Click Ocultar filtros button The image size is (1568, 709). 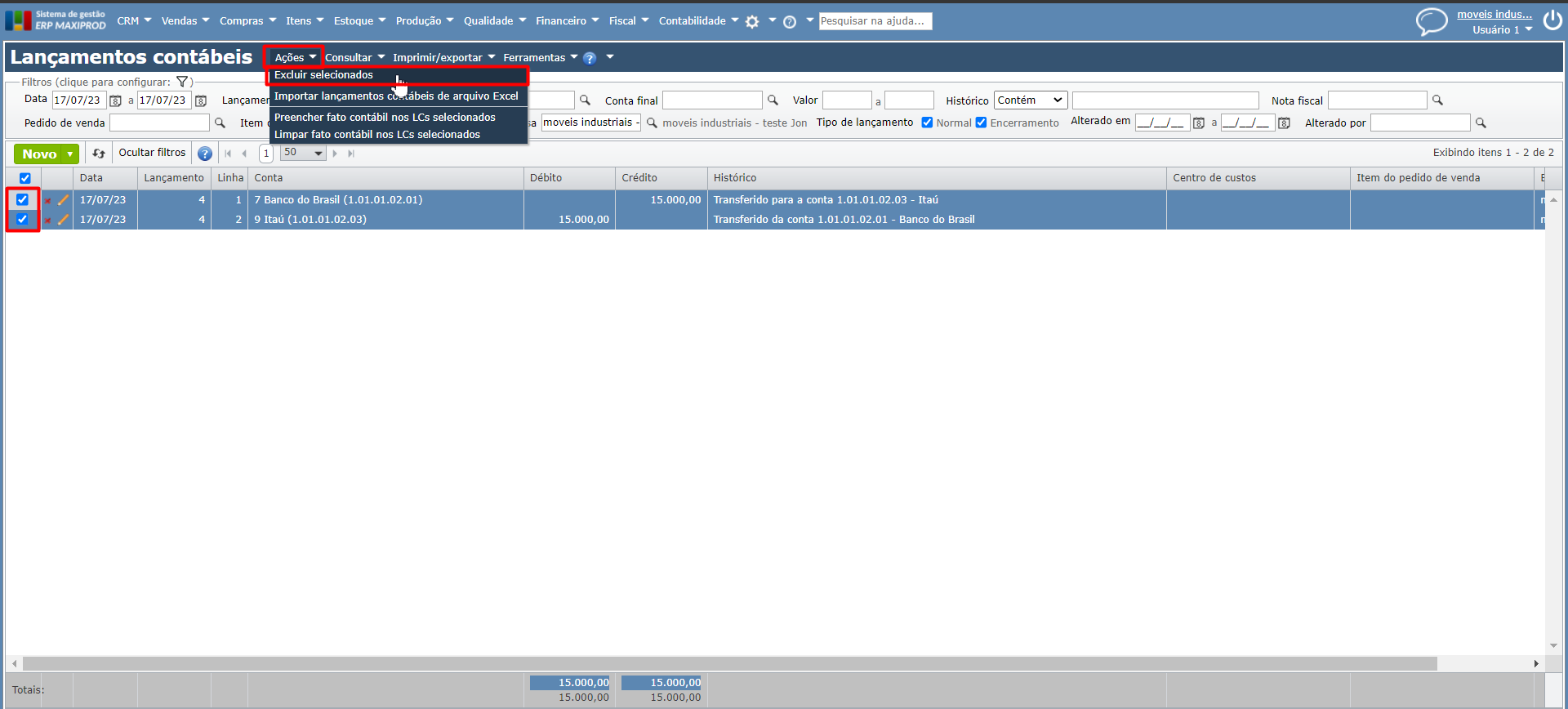(152, 153)
